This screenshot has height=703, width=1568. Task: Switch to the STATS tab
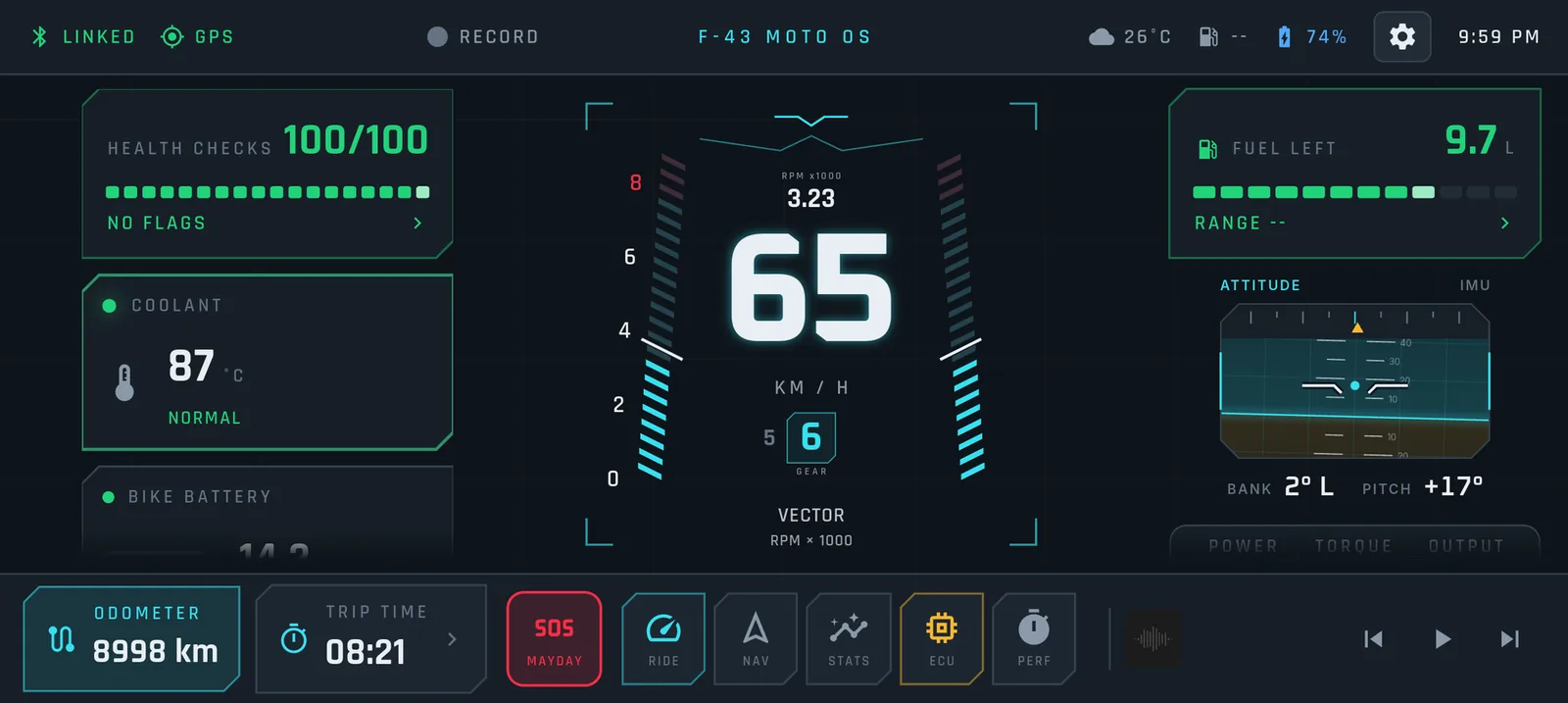point(849,639)
